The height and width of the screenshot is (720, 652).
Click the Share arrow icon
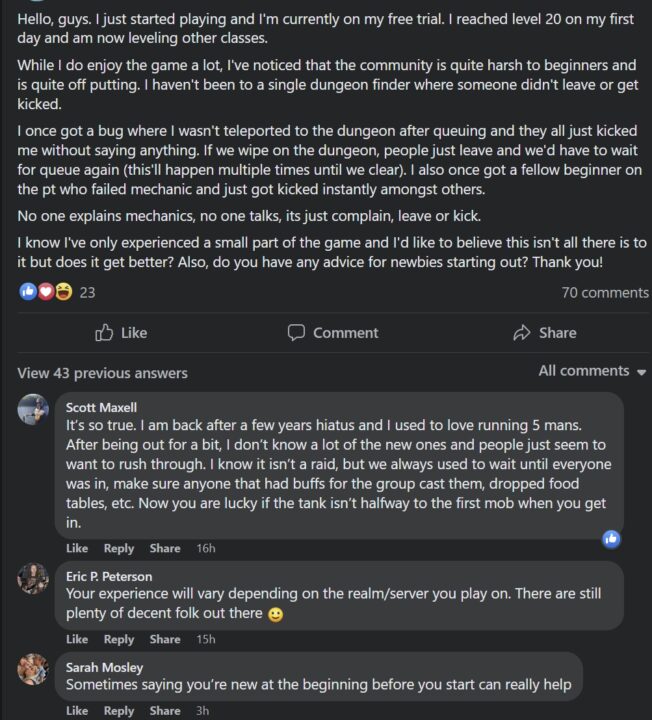click(521, 333)
